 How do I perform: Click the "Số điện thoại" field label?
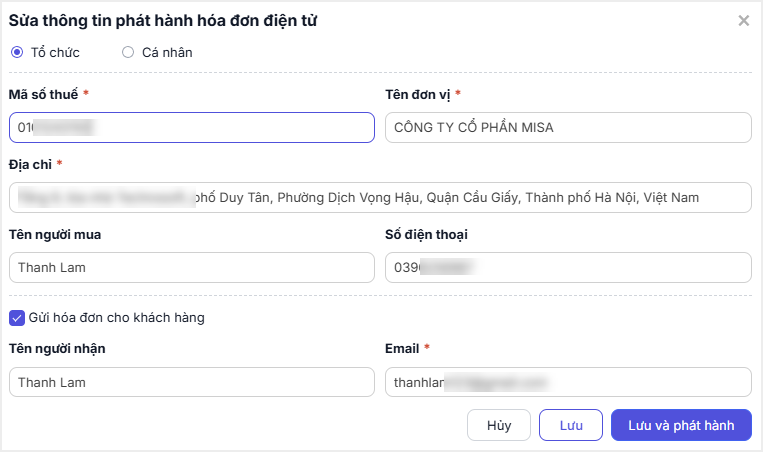[427, 234]
